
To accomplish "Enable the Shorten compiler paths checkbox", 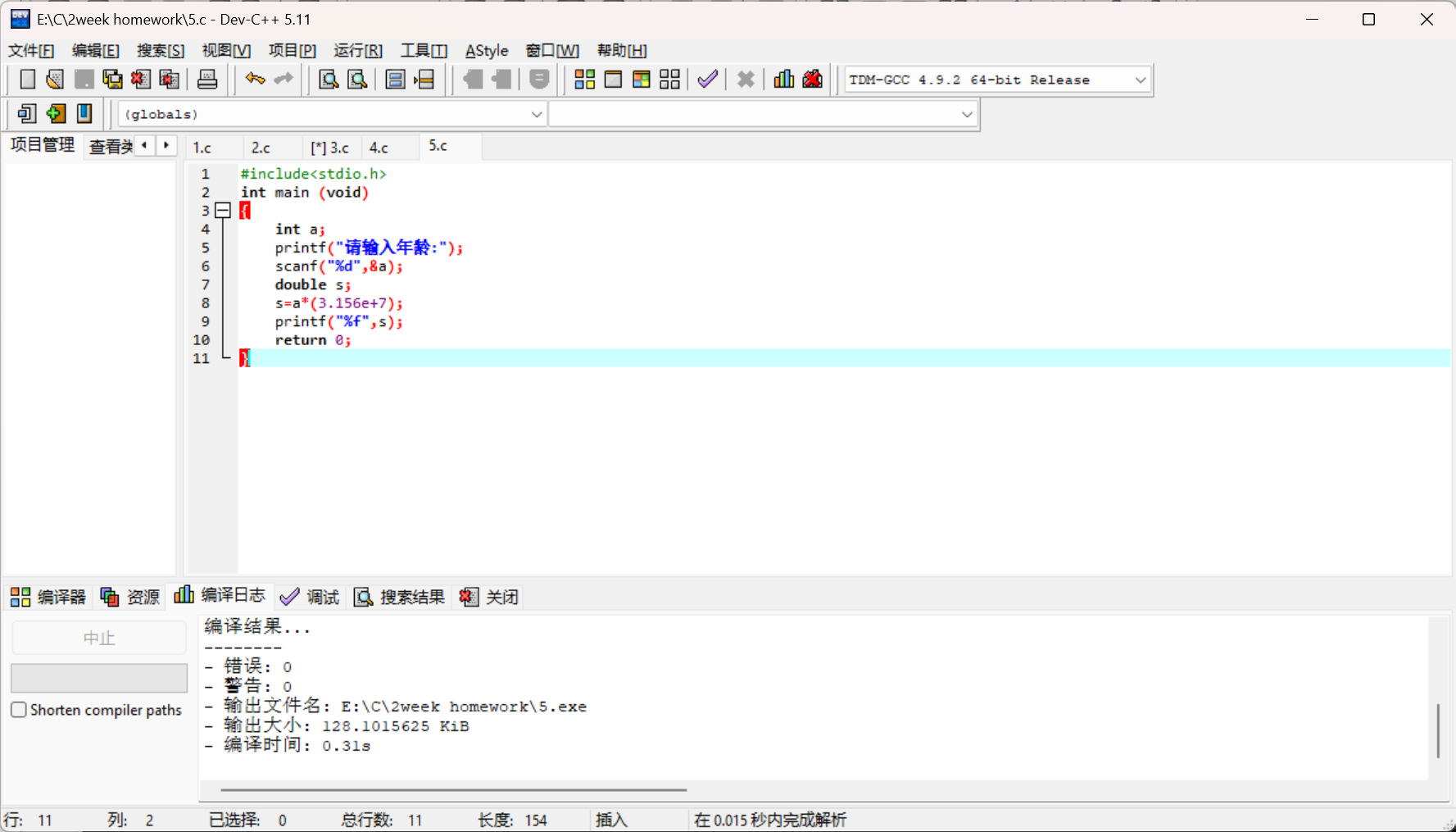I will (x=19, y=710).
